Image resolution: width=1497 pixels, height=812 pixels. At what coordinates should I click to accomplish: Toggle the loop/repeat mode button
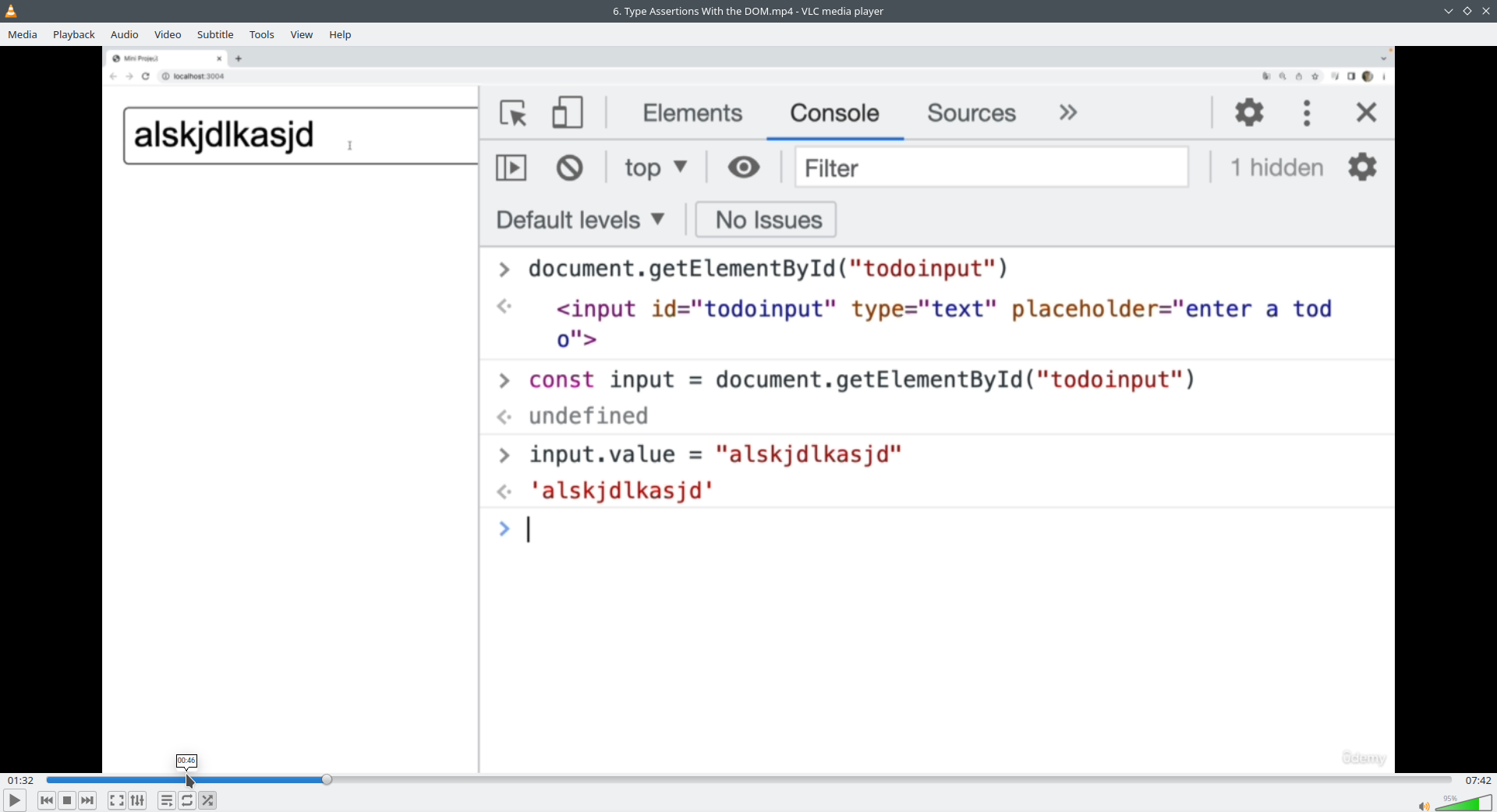coord(187,800)
